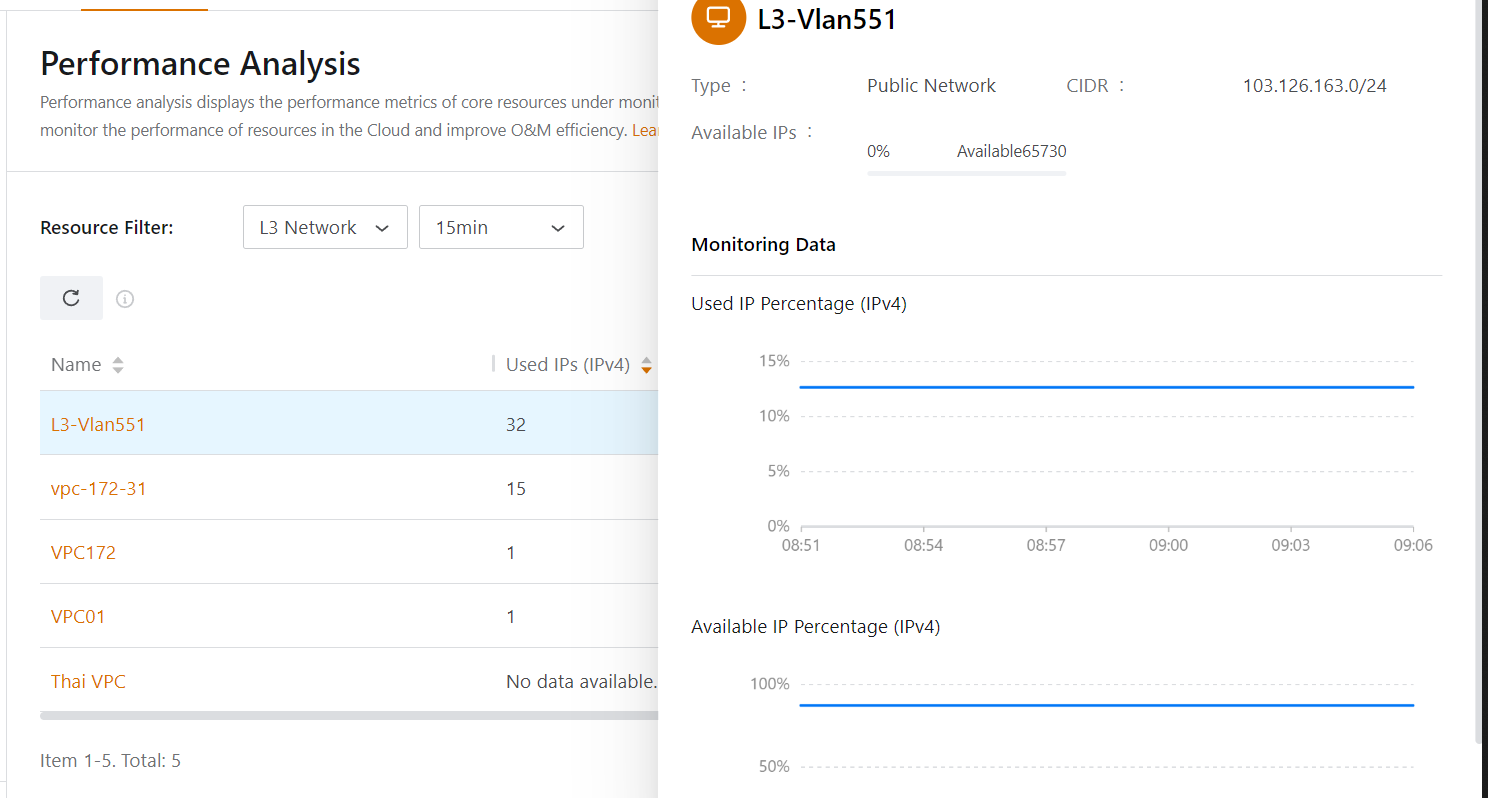Open the Thai VPC entry
The height and width of the screenshot is (798, 1488).
click(88, 681)
